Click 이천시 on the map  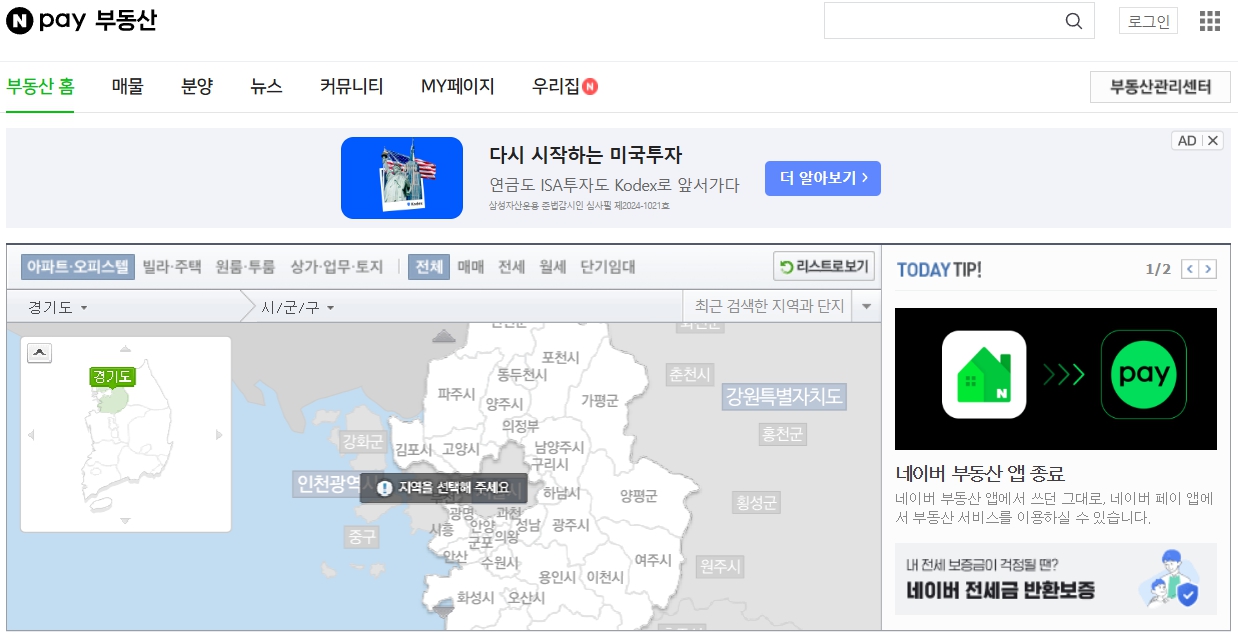(x=605, y=577)
